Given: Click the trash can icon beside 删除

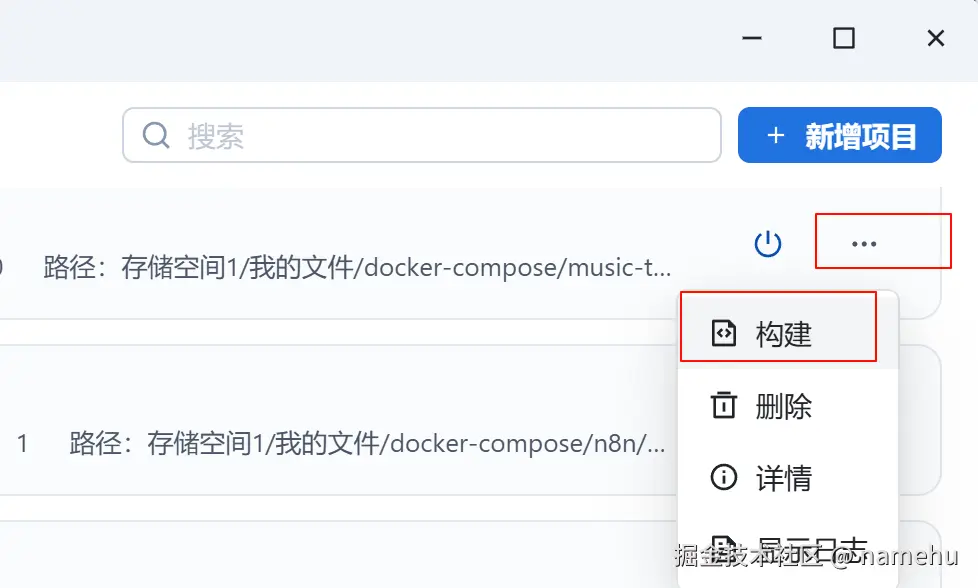Looking at the screenshot, I should pyautogui.click(x=723, y=405).
